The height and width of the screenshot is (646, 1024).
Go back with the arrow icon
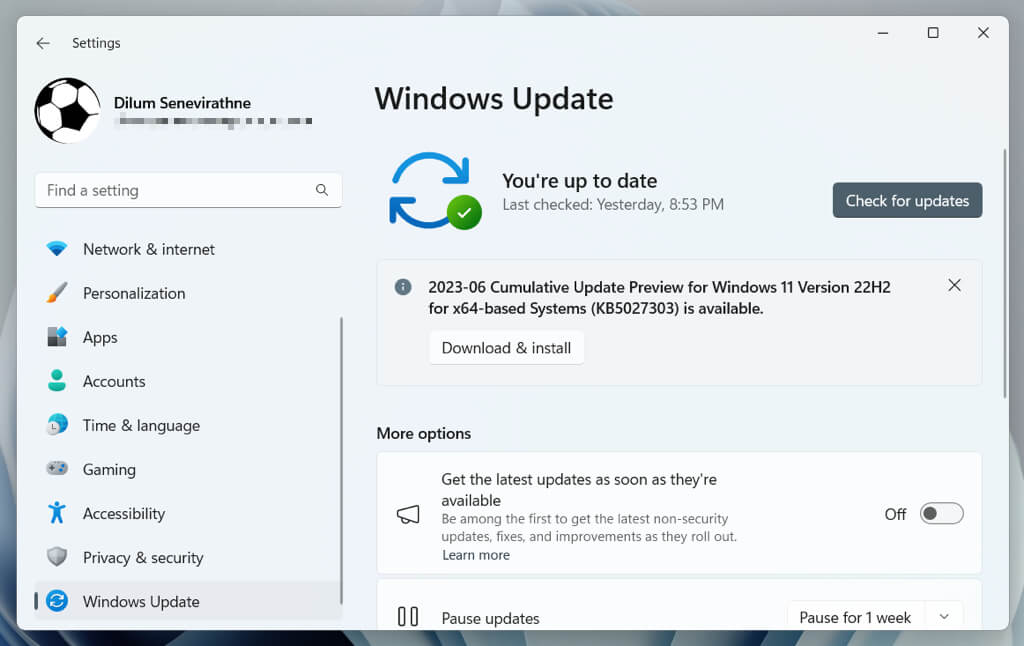pos(43,43)
